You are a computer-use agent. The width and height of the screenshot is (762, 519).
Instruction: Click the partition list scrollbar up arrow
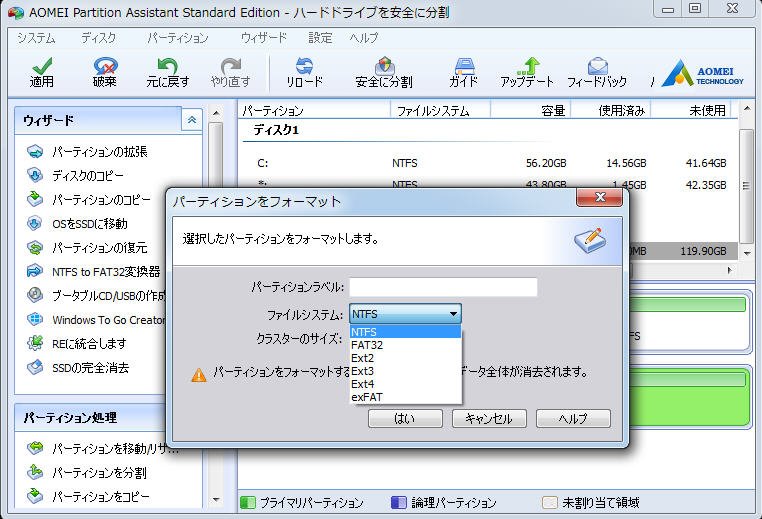tap(747, 108)
